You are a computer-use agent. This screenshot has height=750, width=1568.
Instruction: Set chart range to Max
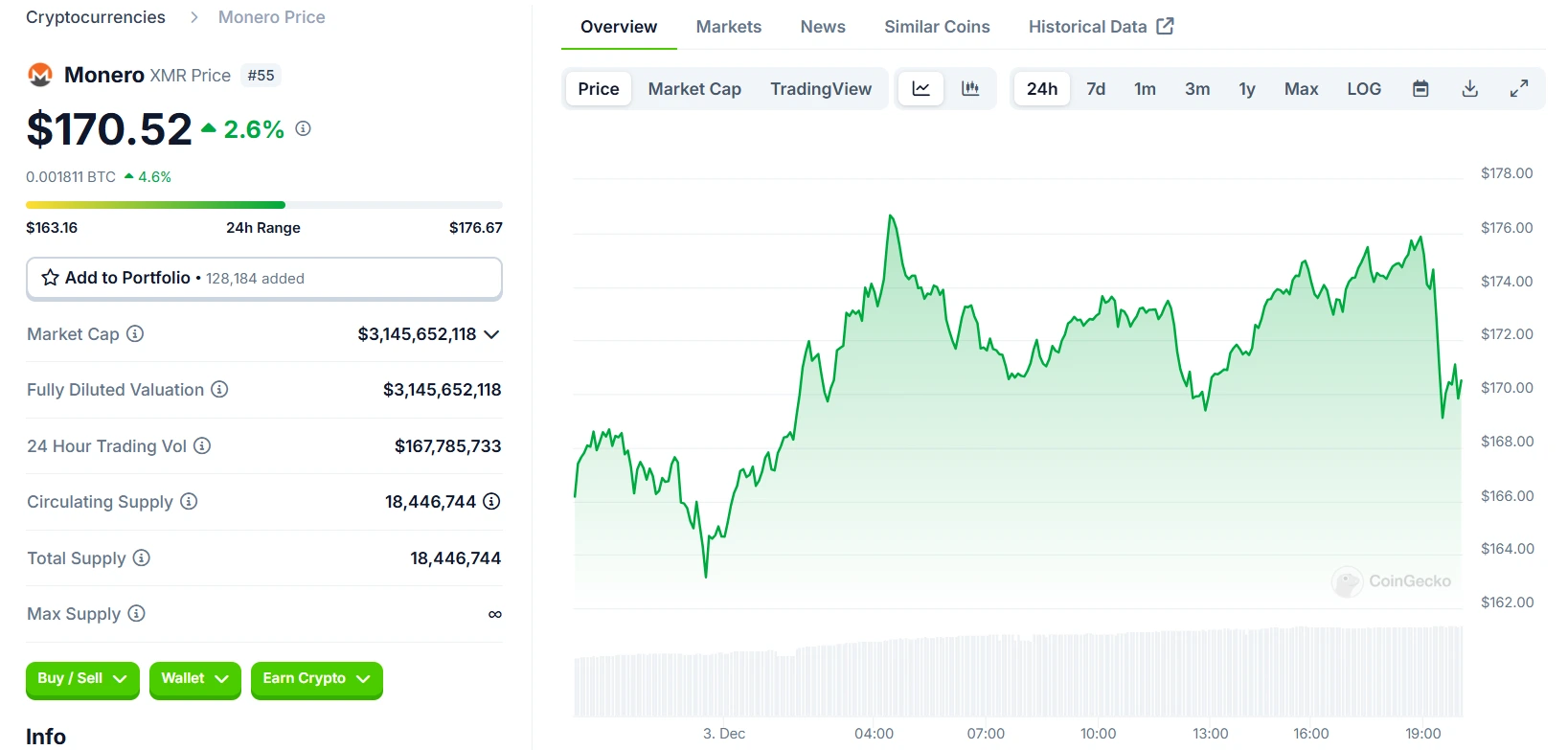pos(1301,89)
